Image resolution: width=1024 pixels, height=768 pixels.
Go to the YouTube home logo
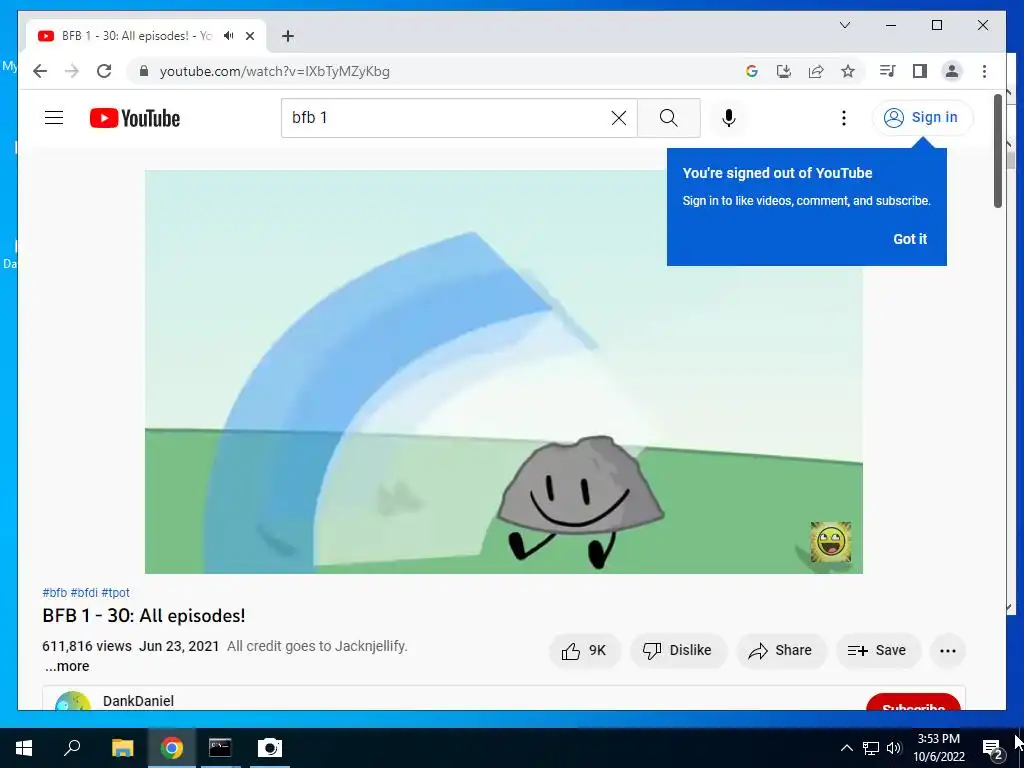pyautogui.click(x=135, y=118)
